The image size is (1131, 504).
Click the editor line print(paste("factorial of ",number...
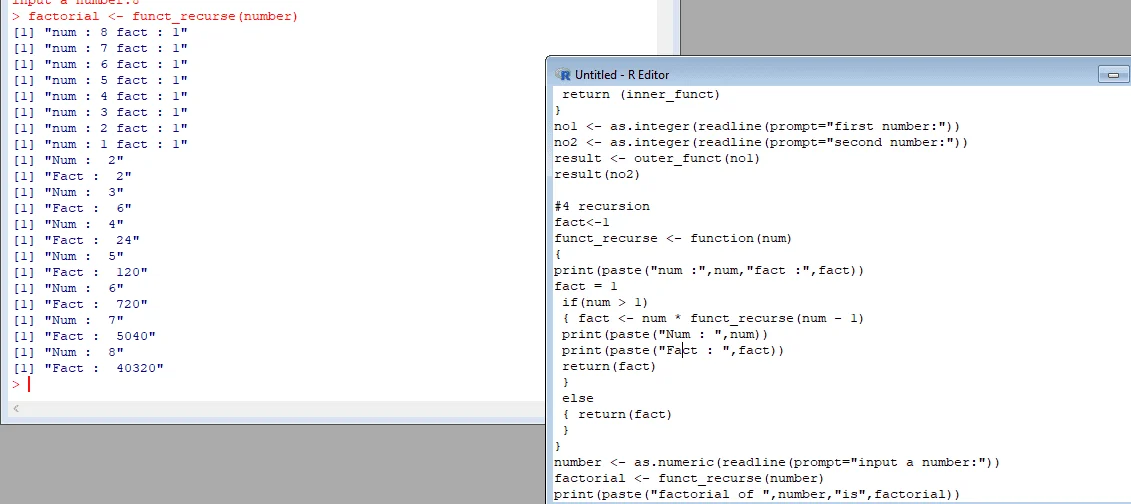click(x=757, y=494)
